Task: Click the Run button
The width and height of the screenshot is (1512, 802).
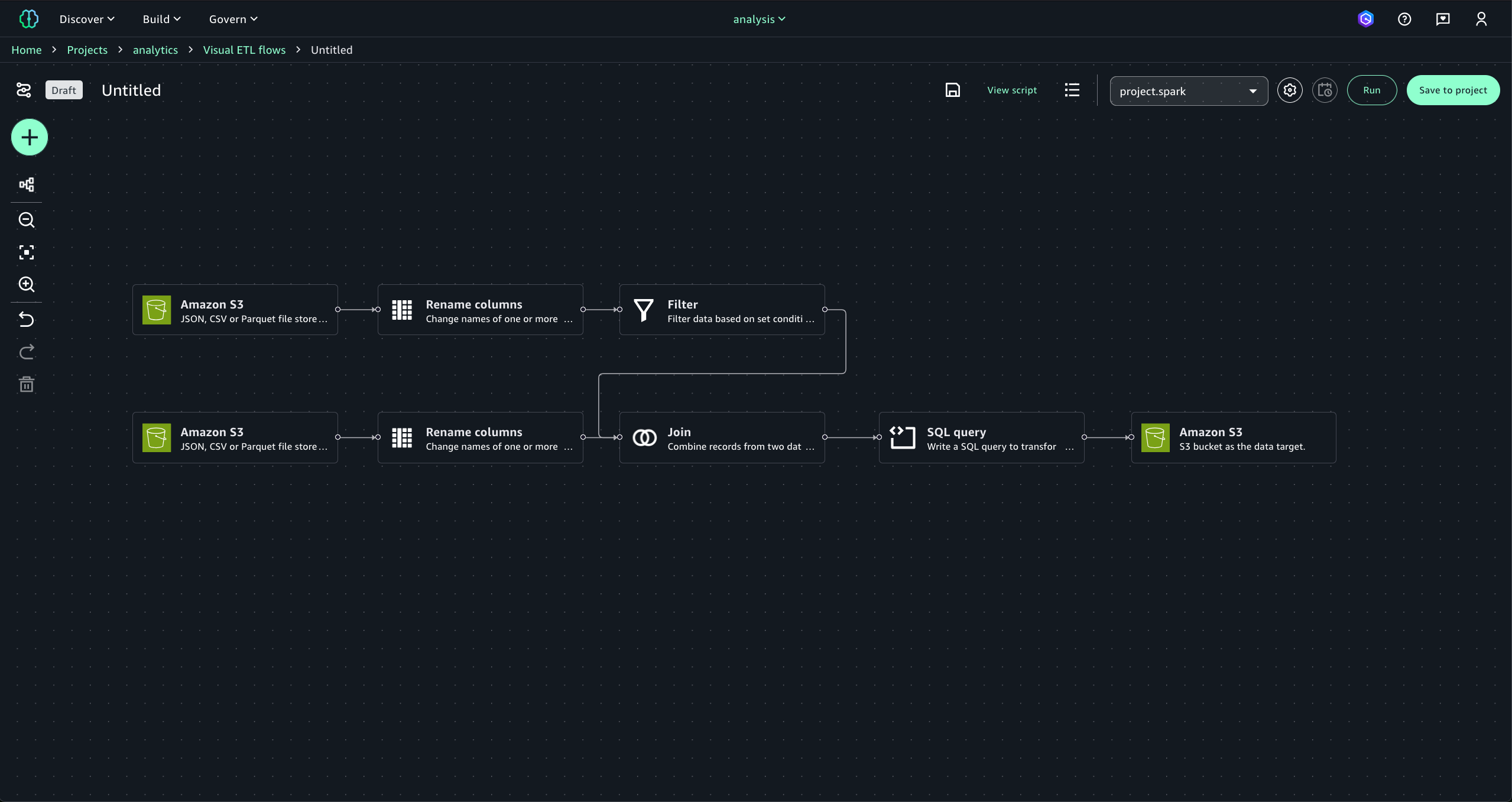Action: [x=1371, y=90]
